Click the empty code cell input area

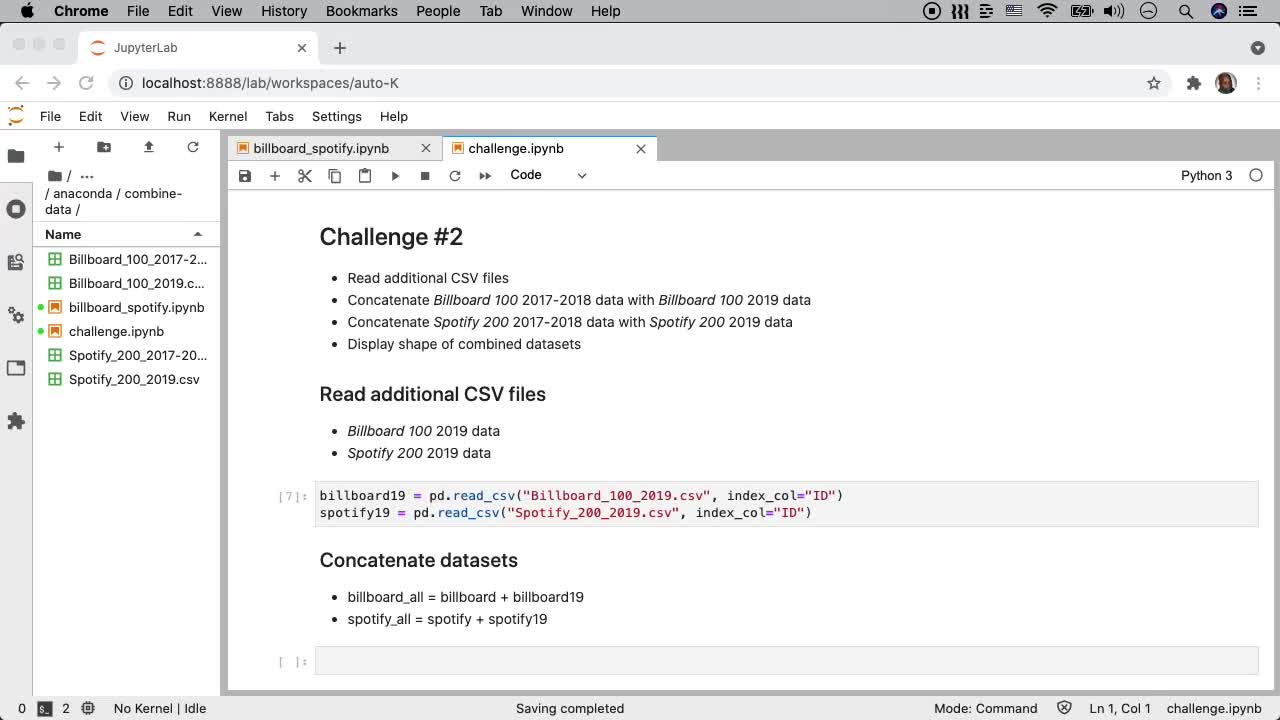pos(785,661)
